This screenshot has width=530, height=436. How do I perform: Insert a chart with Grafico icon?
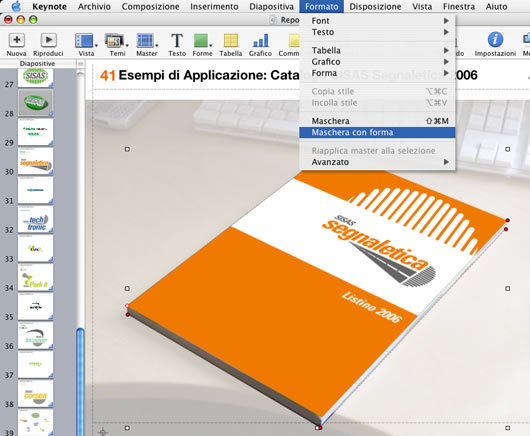click(260, 41)
